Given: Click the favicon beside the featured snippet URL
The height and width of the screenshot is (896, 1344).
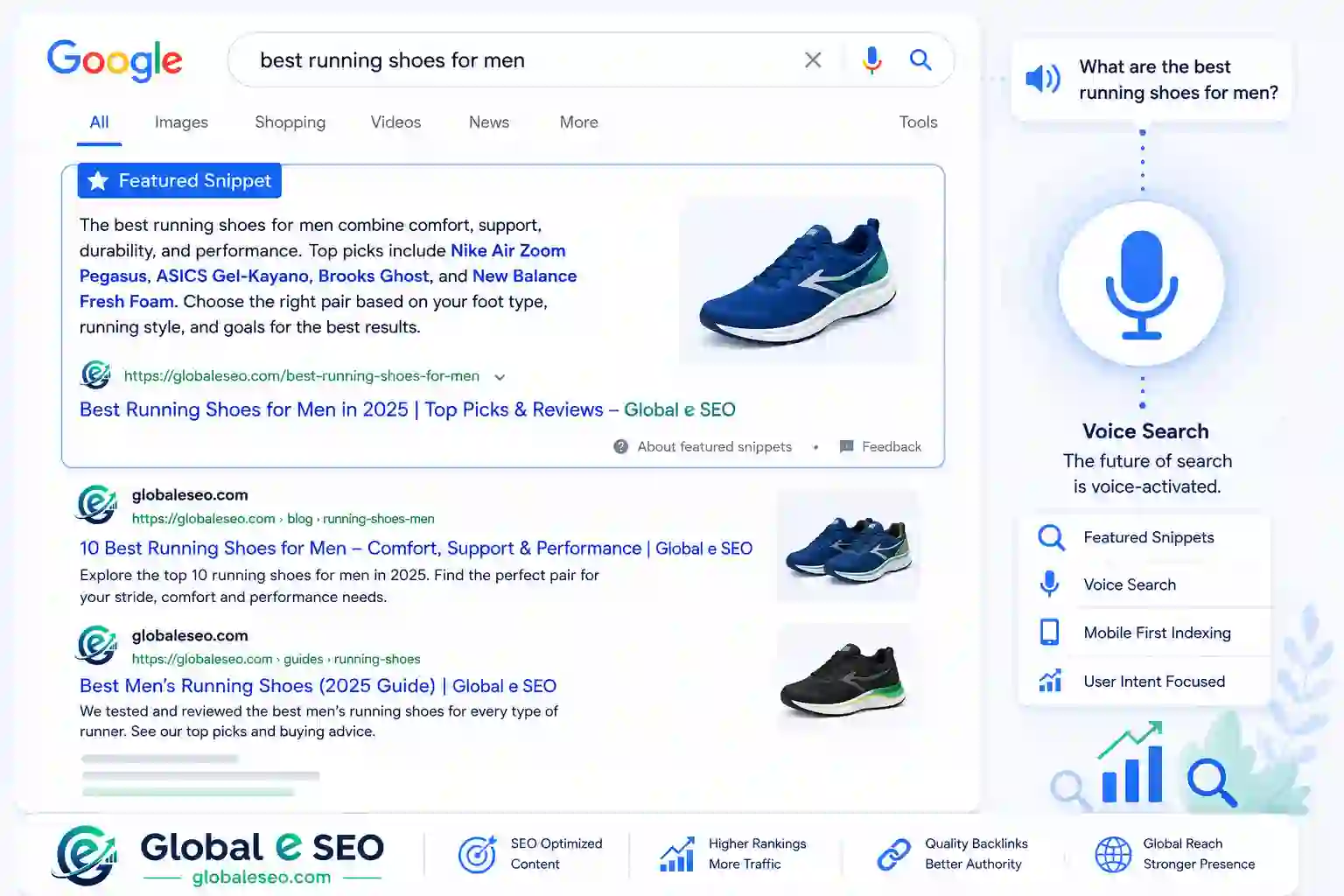Looking at the screenshot, I should click(x=95, y=375).
